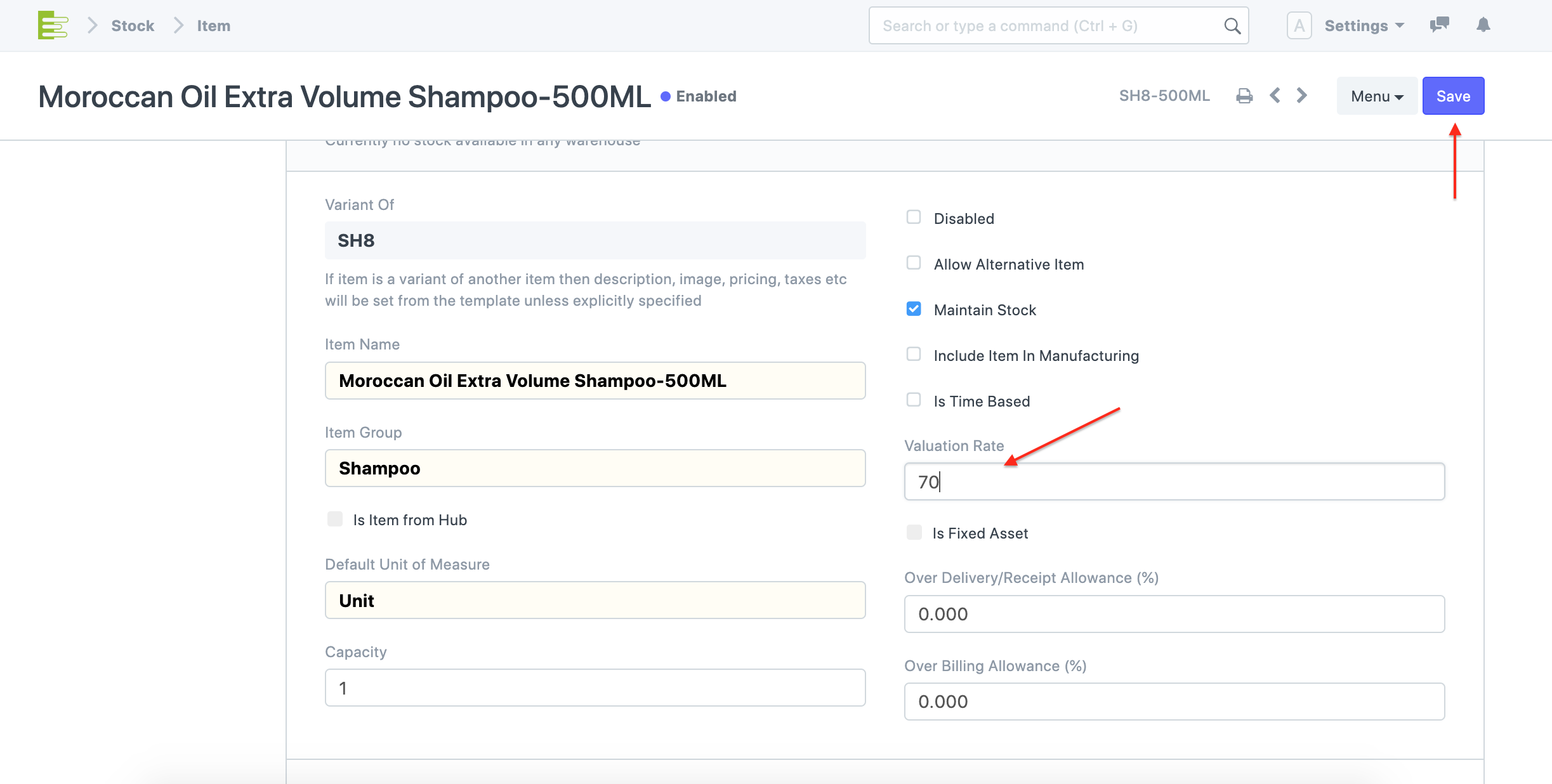Click the Save button

(1453, 96)
